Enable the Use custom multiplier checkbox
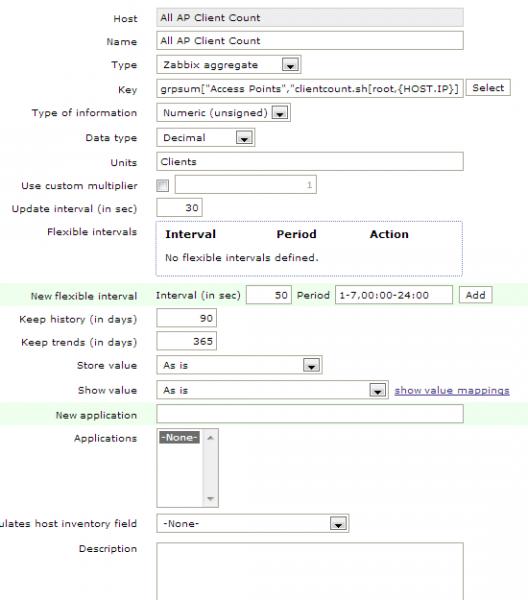This screenshot has width=528, height=600. (x=162, y=186)
